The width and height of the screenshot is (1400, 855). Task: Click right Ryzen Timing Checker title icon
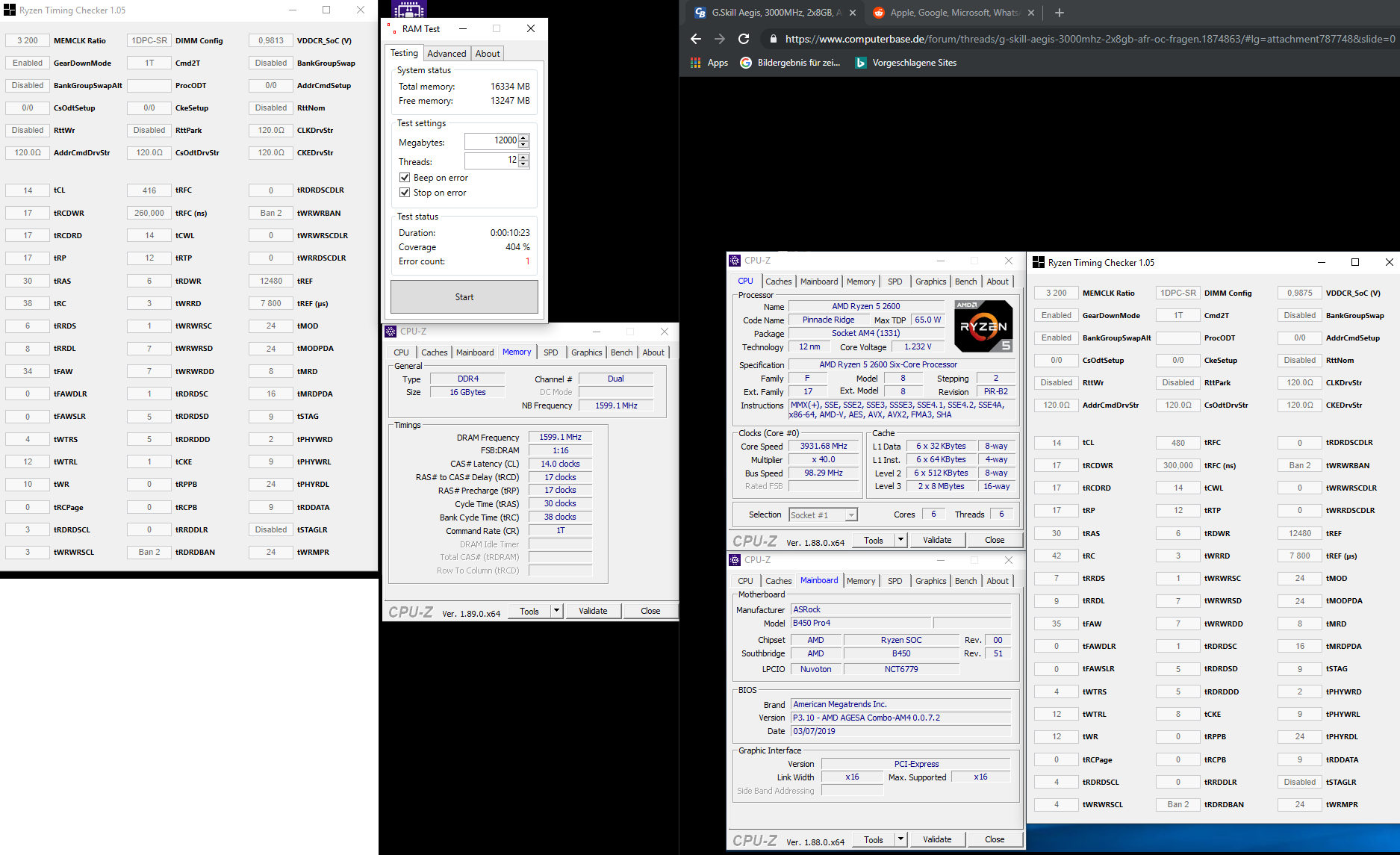(x=1038, y=262)
